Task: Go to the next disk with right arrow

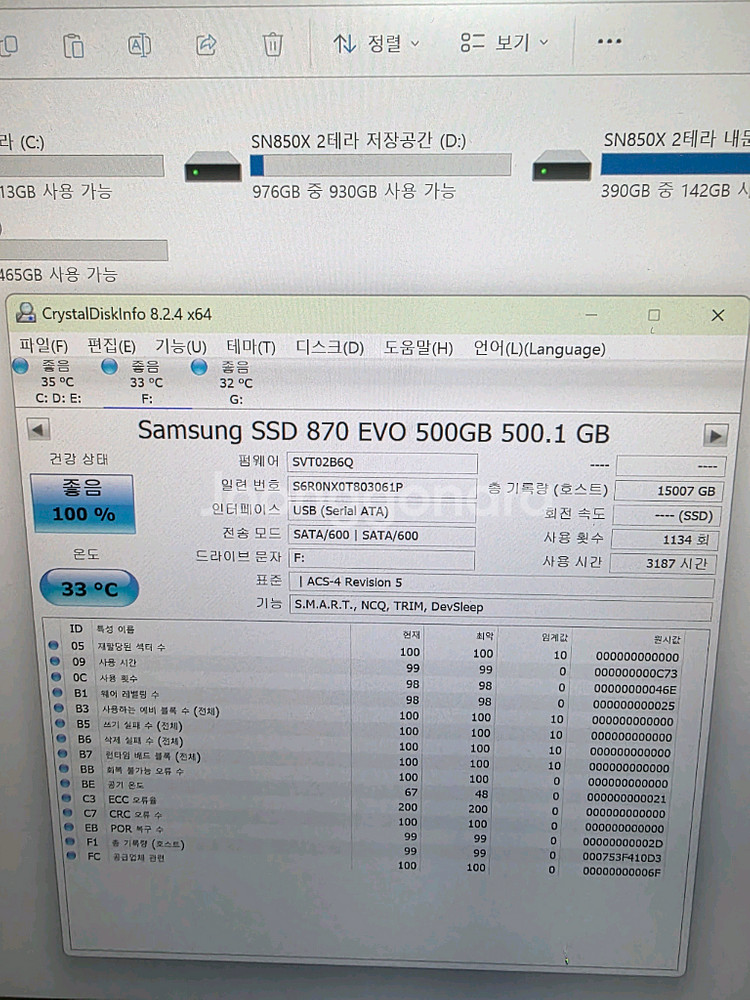Action: point(715,436)
